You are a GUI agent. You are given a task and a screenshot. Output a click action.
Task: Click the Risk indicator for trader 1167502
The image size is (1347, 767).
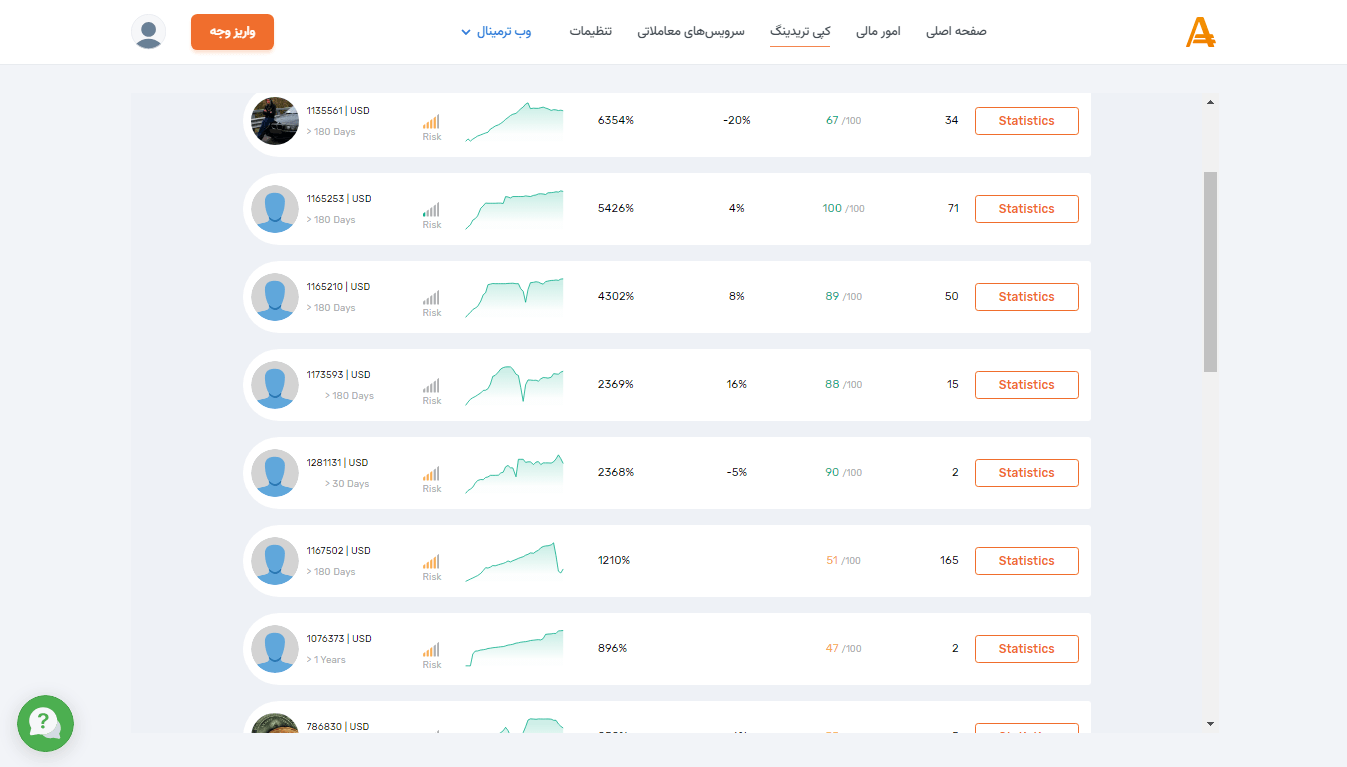431,566
